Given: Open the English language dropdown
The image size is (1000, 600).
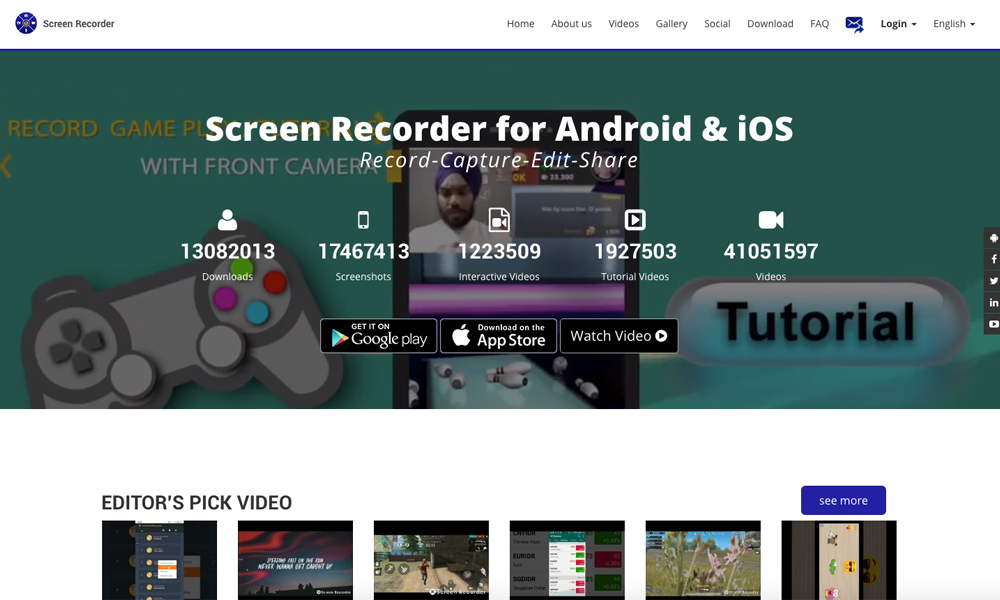Looking at the screenshot, I should pyautogui.click(x=954, y=24).
